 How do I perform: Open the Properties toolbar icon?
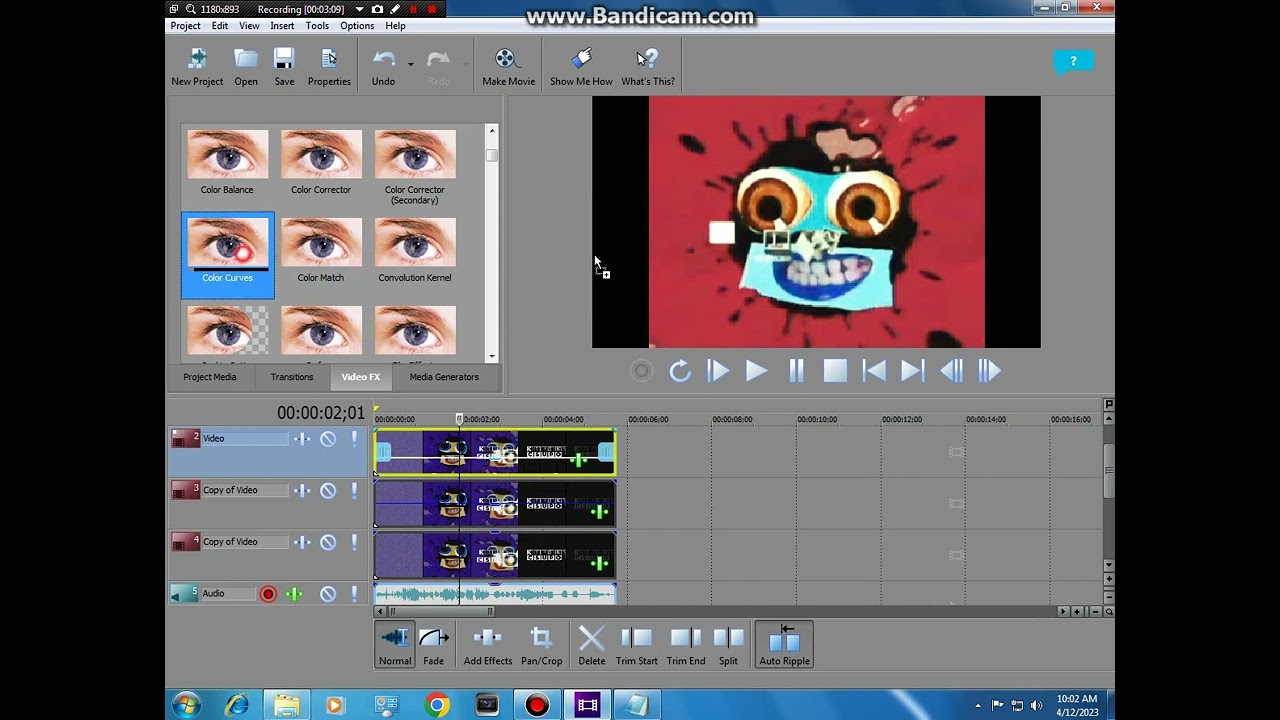(329, 67)
